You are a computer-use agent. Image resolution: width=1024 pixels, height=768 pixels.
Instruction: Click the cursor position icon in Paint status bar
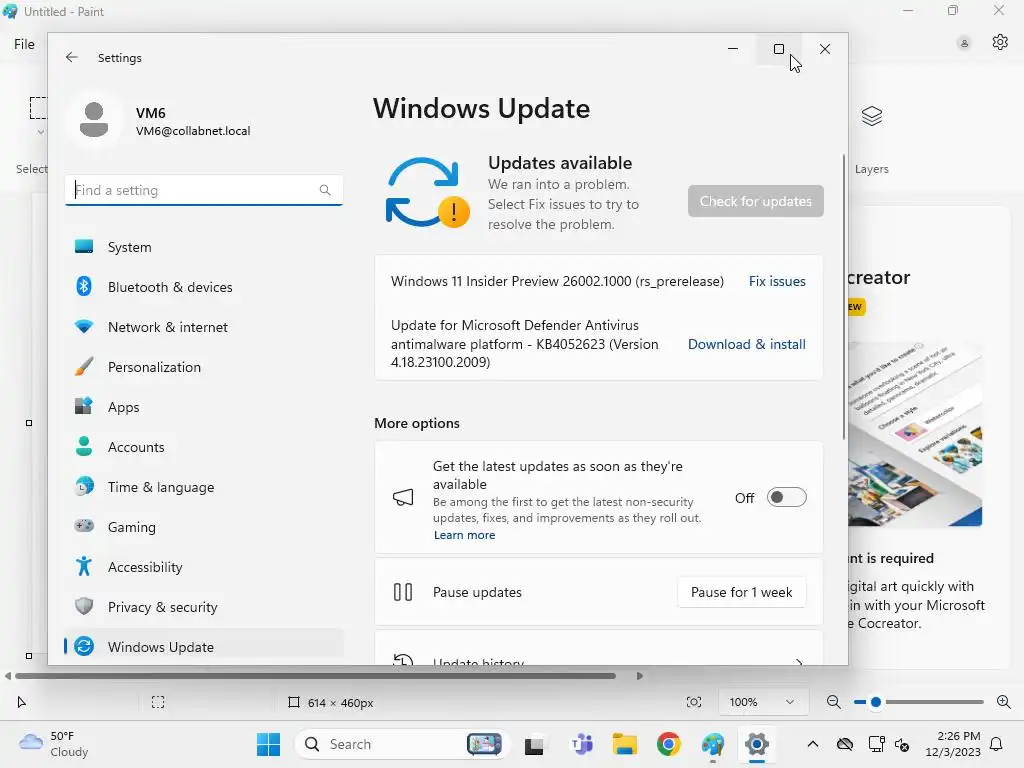coord(21,702)
